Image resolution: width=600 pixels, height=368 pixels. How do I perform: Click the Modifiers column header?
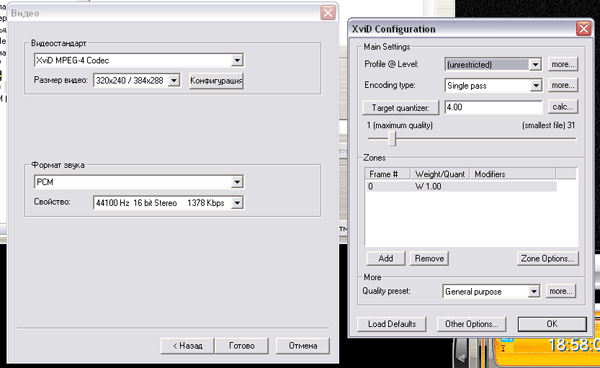513,174
